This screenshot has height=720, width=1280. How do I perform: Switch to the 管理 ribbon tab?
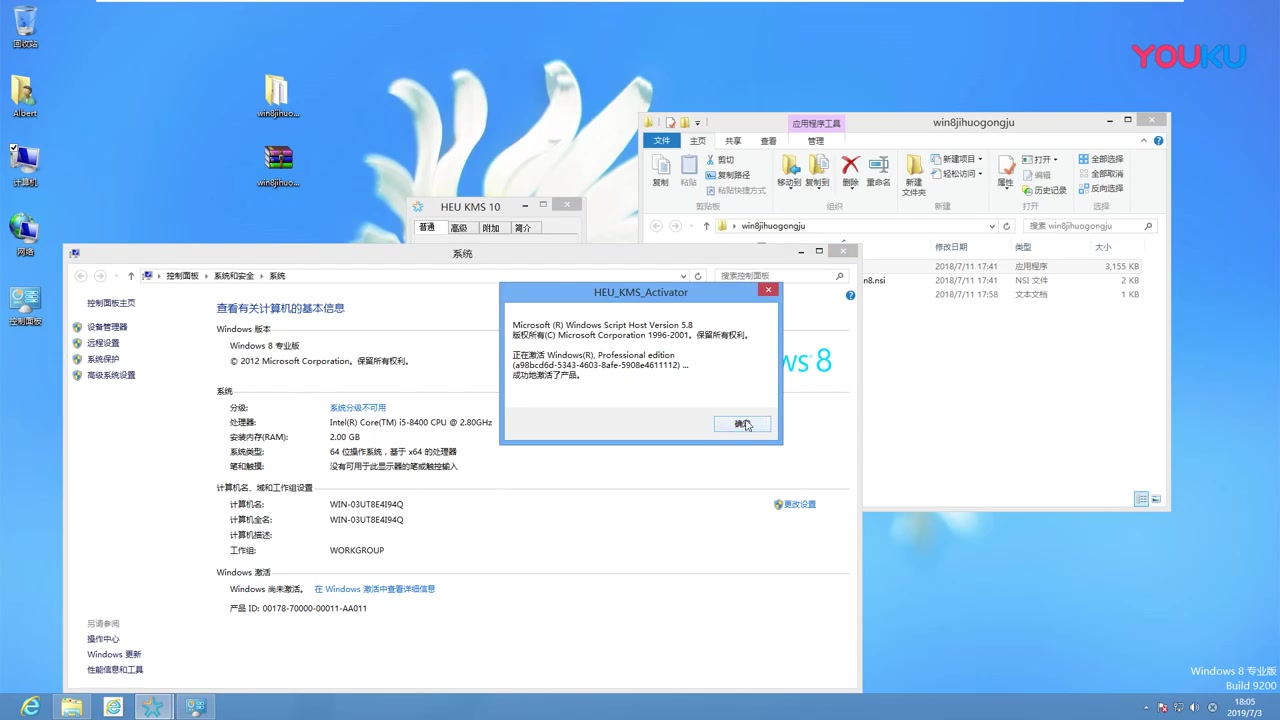pos(816,141)
